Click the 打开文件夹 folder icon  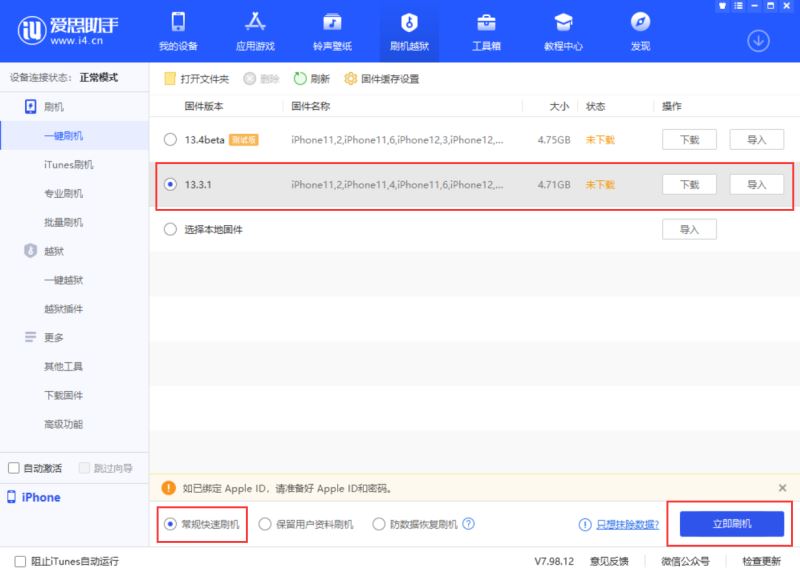pyautogui.click(x=170, y=79)
